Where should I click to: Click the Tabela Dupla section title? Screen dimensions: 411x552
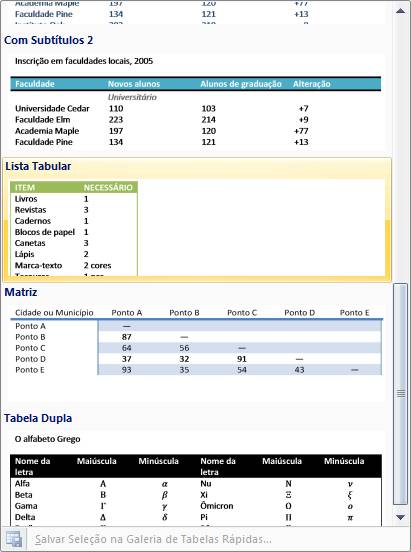point(38,418)
